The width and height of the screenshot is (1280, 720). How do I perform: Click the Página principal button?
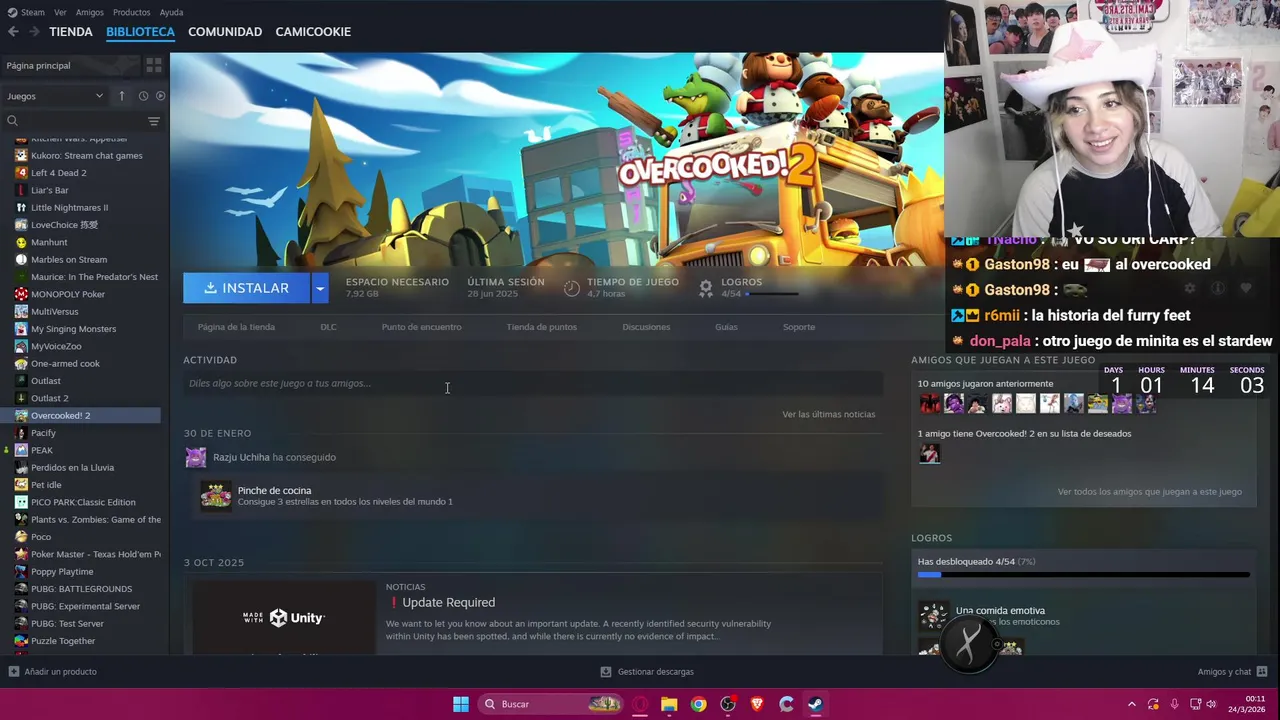click(x=70, y=65)
